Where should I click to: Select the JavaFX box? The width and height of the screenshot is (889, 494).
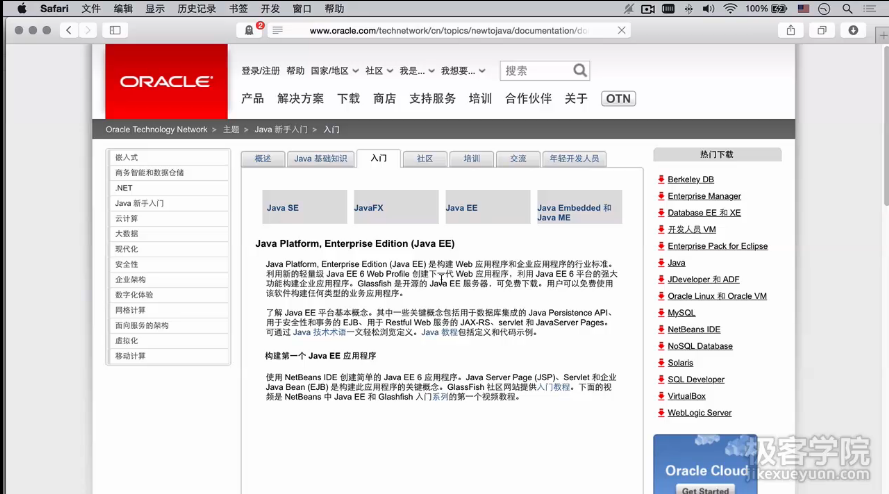396,207
